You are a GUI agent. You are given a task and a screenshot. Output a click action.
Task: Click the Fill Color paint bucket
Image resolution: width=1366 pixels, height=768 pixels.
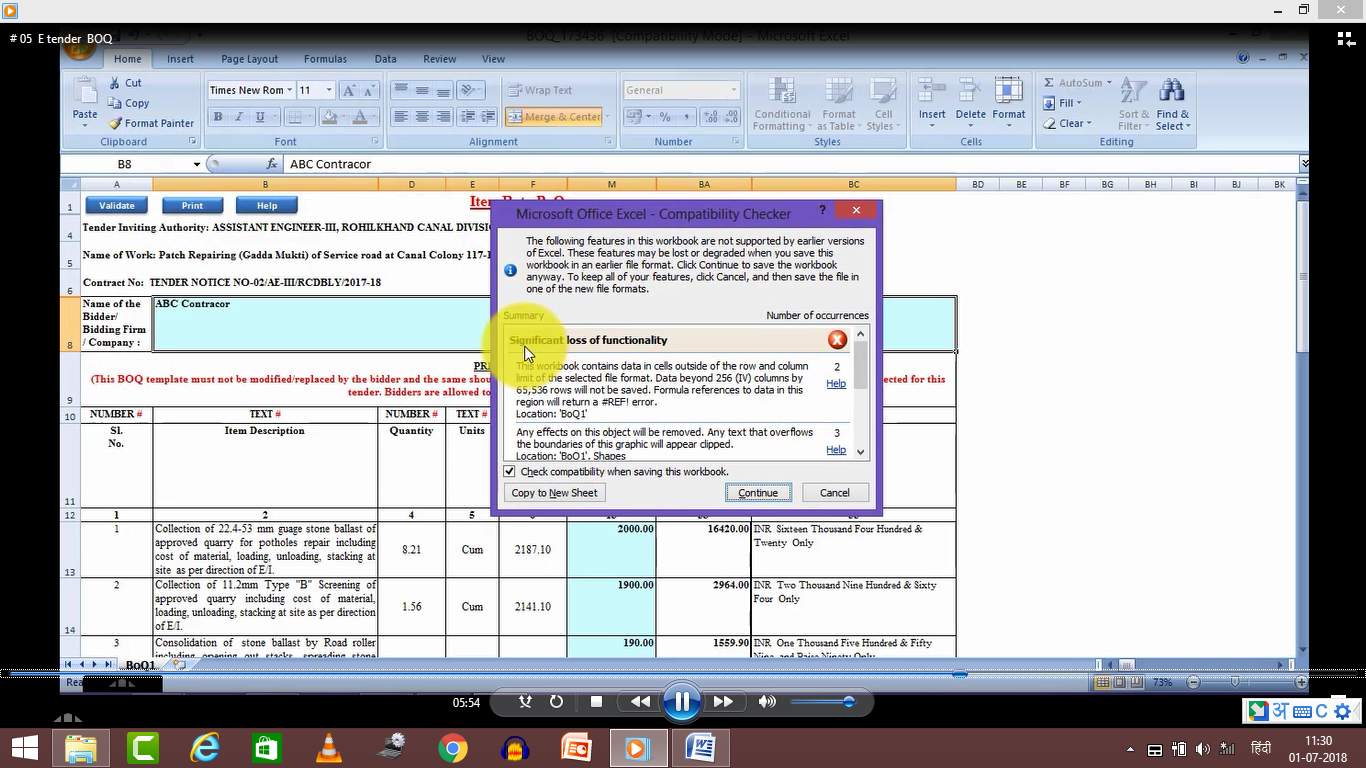tap(328, 117)
